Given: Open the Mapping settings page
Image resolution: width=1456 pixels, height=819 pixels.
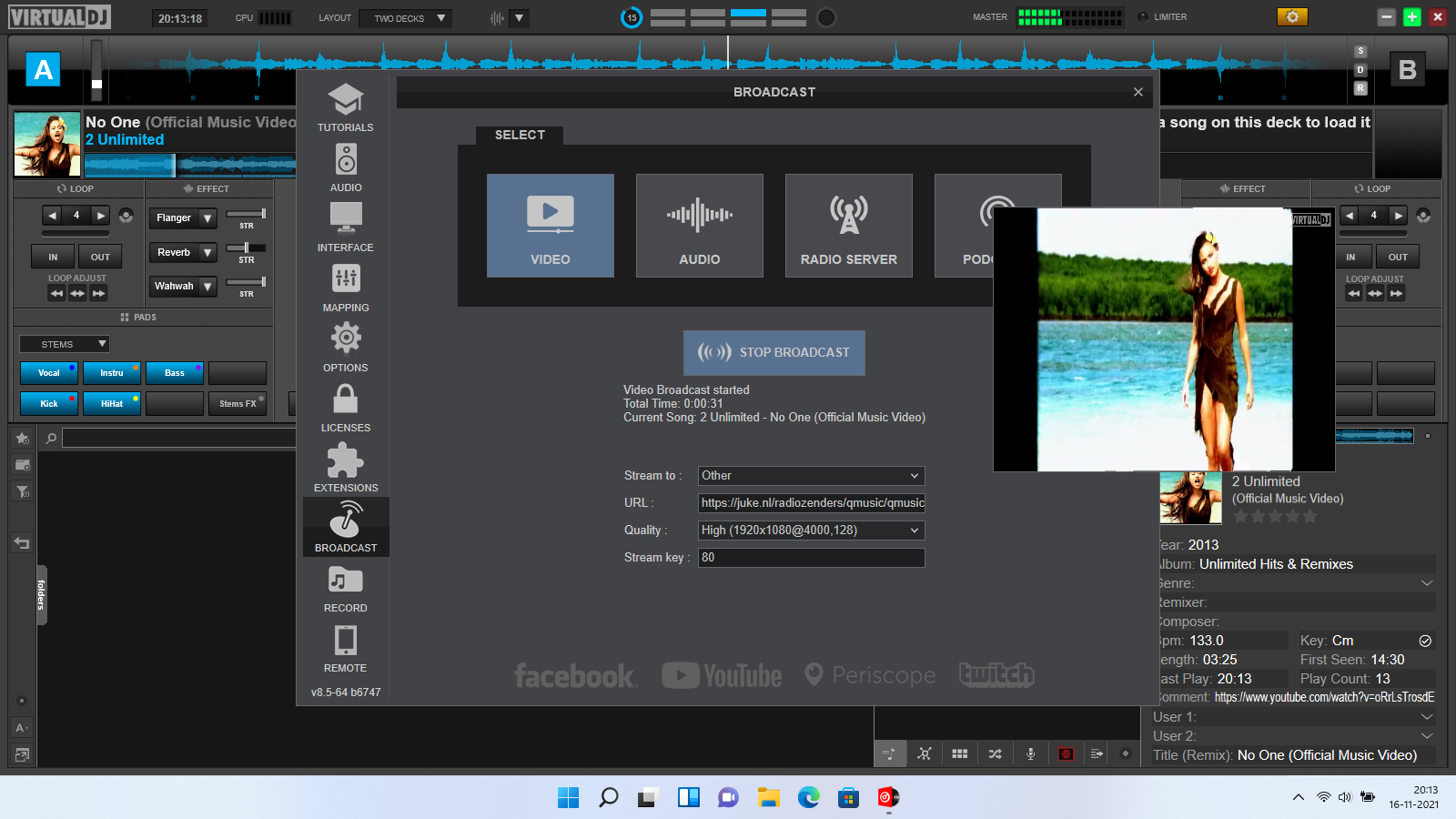Looking at the screenshot, I should [x=346, y=288].
